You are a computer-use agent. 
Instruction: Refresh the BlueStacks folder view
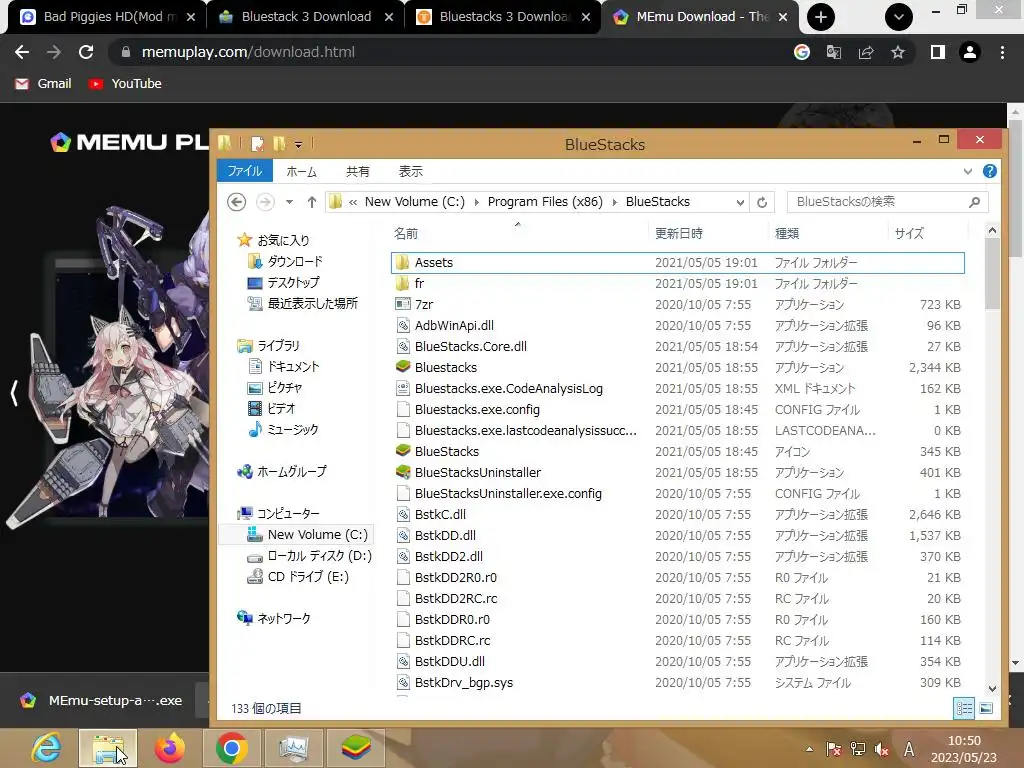[x=761, y=202]
